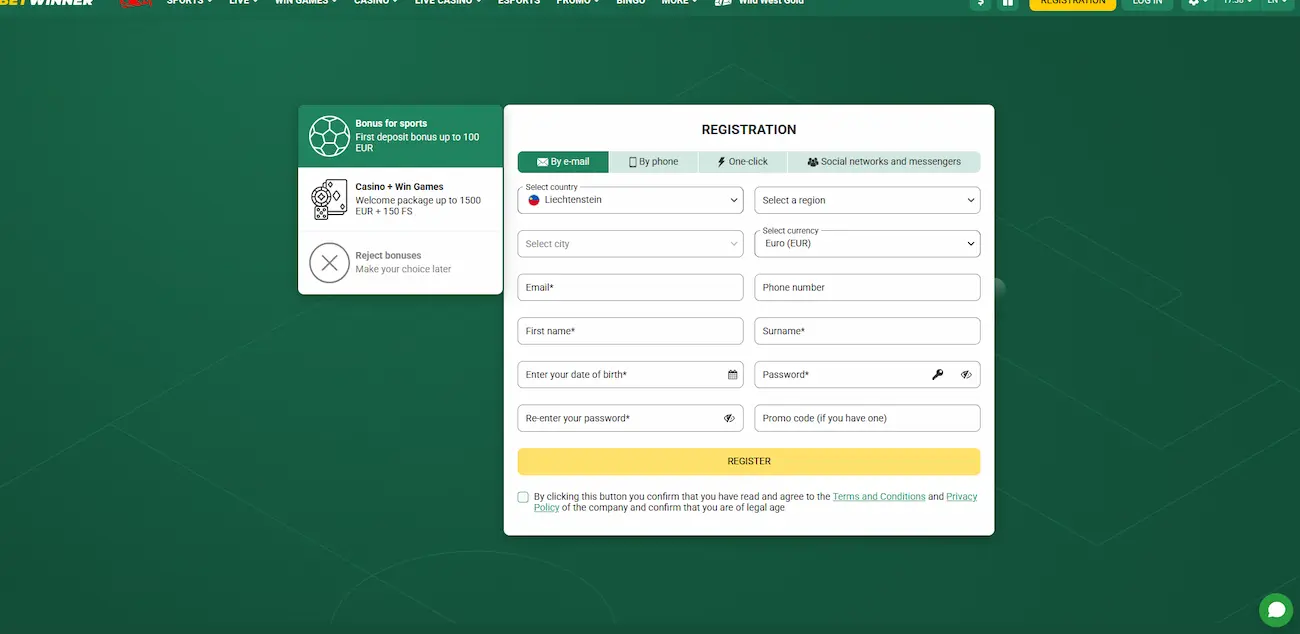Show password in the Password field
Screen dimensions: 1300x634
coord(966,375)
